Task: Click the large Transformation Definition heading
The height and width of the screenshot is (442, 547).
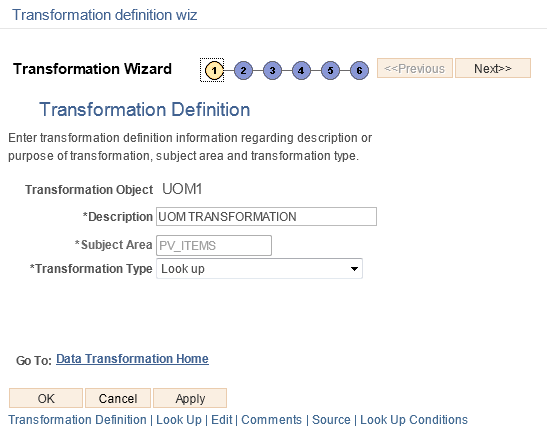Action: 145,110
